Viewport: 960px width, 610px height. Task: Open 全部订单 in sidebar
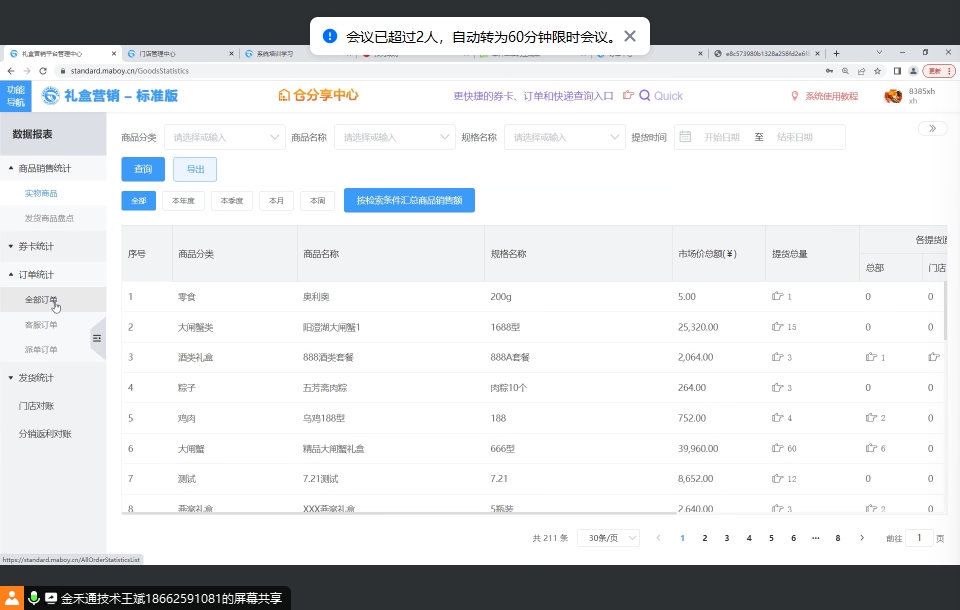[x=41, y=299]
